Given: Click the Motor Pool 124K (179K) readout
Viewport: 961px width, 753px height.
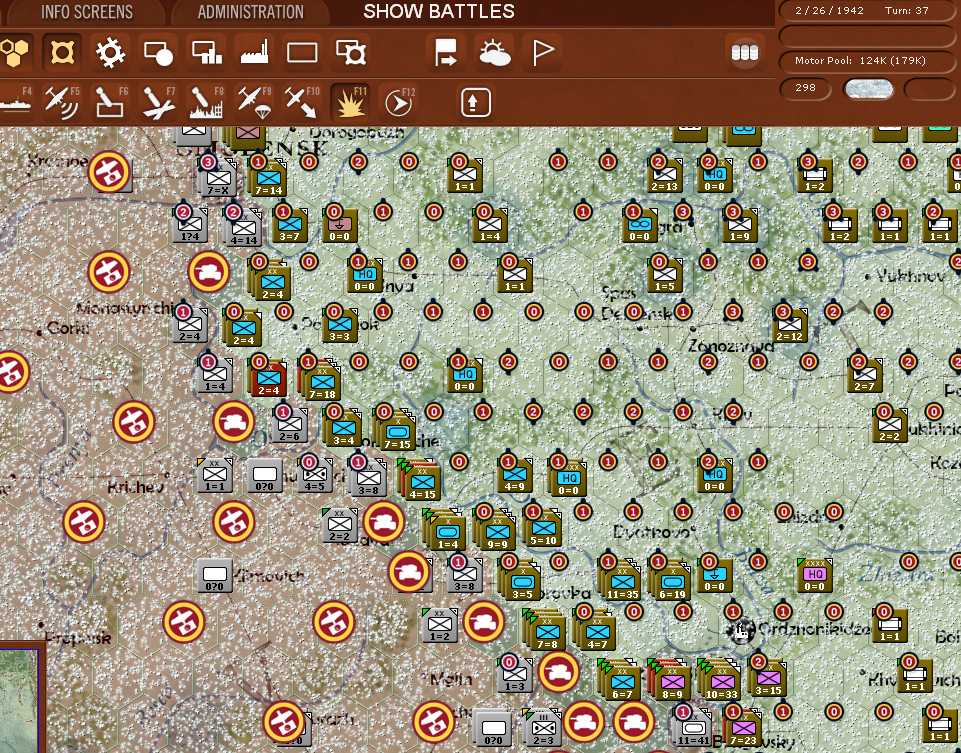Looking at the screenshot, I should [x=859, y=61].
